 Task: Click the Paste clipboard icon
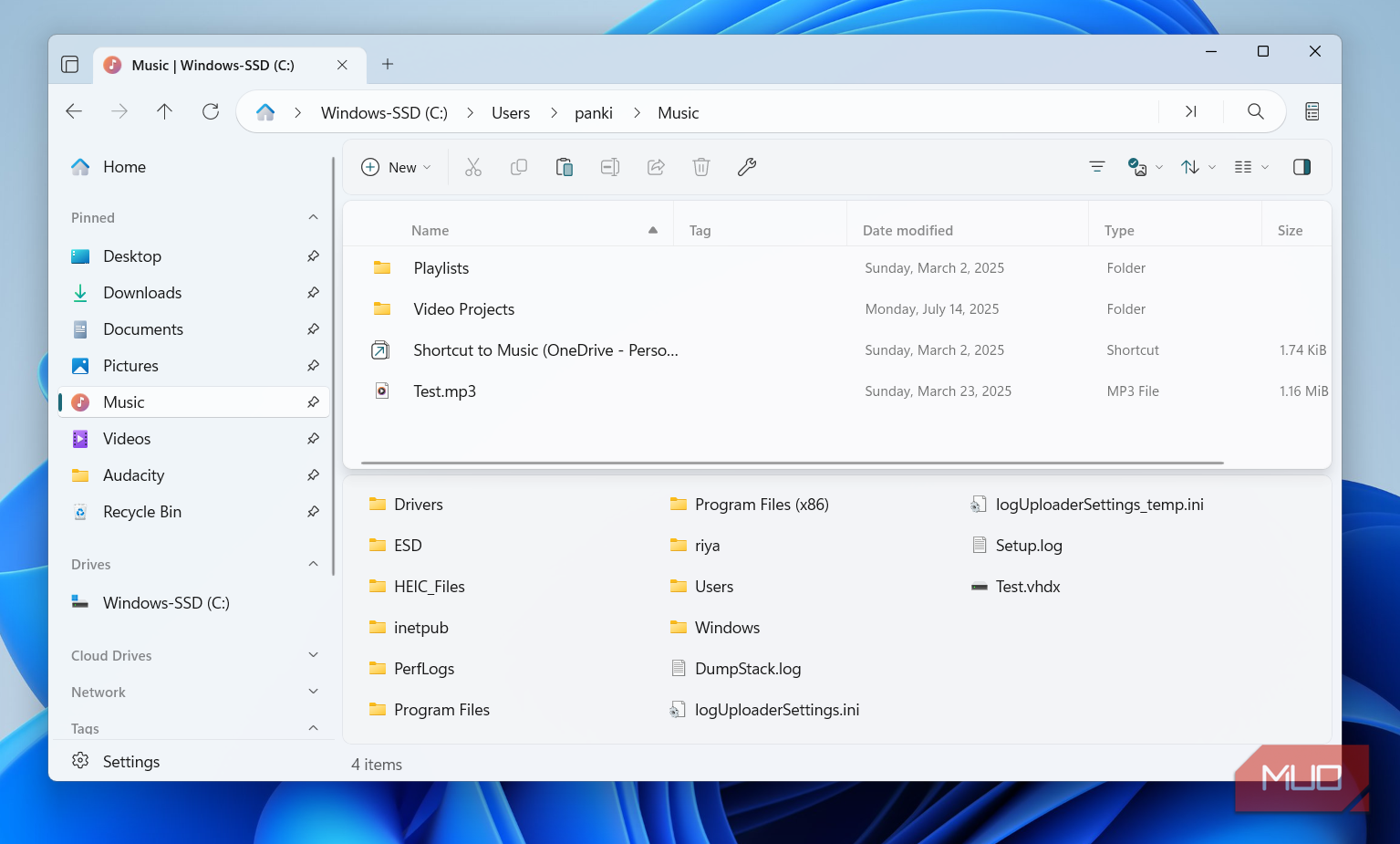565,167
